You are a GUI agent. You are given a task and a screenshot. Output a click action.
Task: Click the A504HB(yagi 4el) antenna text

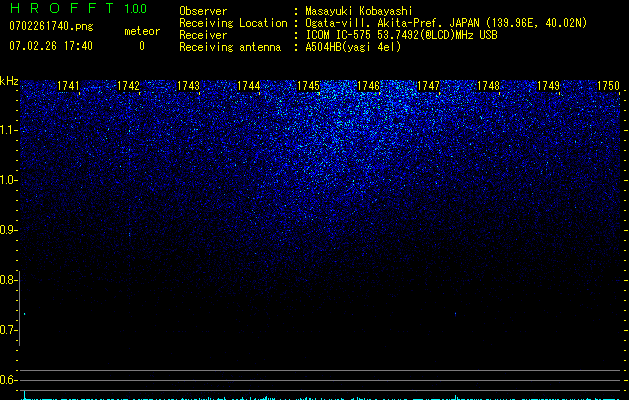[353, 47]
